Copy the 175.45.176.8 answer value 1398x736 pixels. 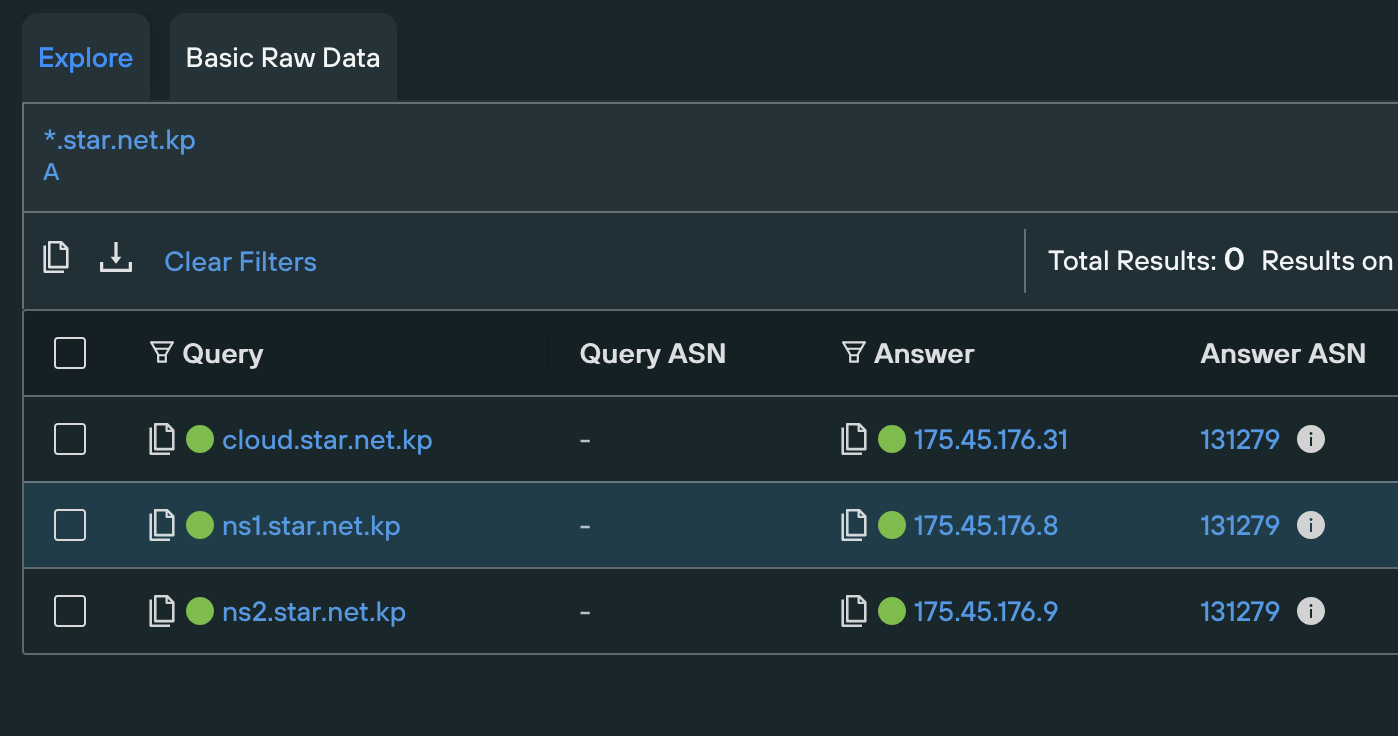tap(854, 526)
